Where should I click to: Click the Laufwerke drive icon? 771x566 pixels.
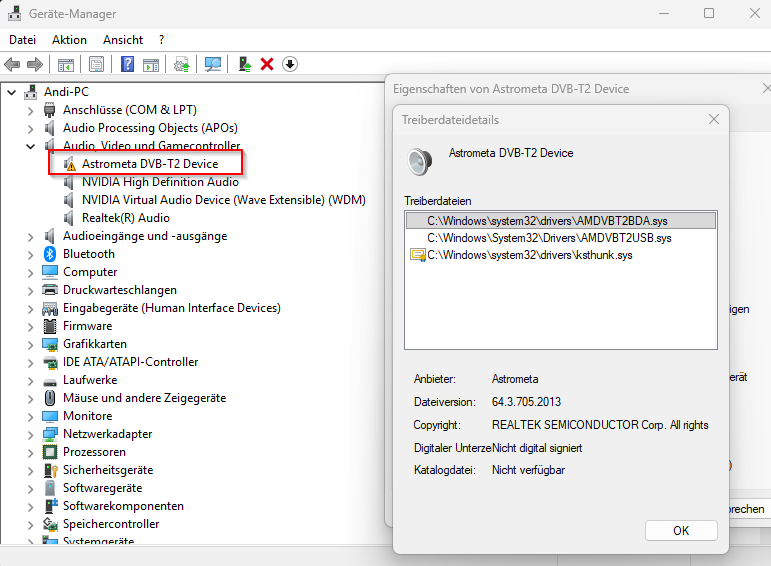(50, 381)
